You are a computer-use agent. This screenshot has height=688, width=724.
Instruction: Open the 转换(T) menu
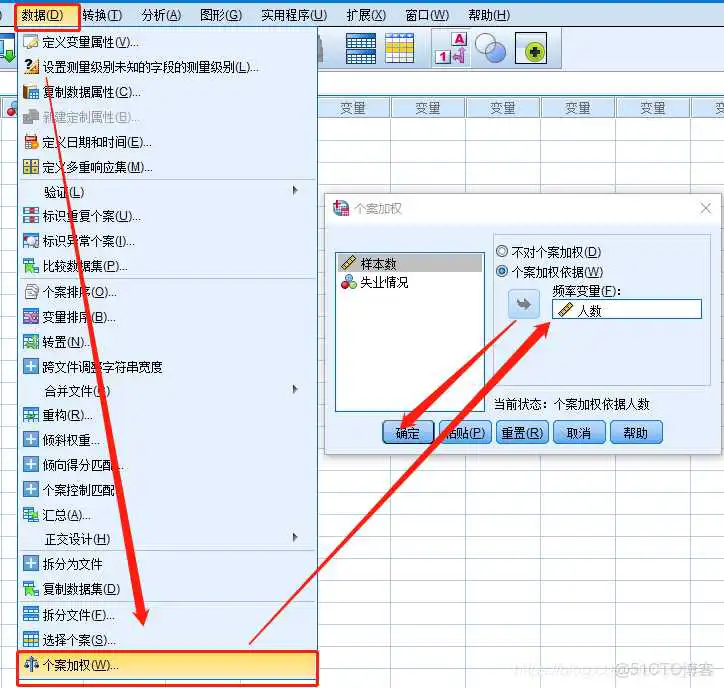(102, 15)
